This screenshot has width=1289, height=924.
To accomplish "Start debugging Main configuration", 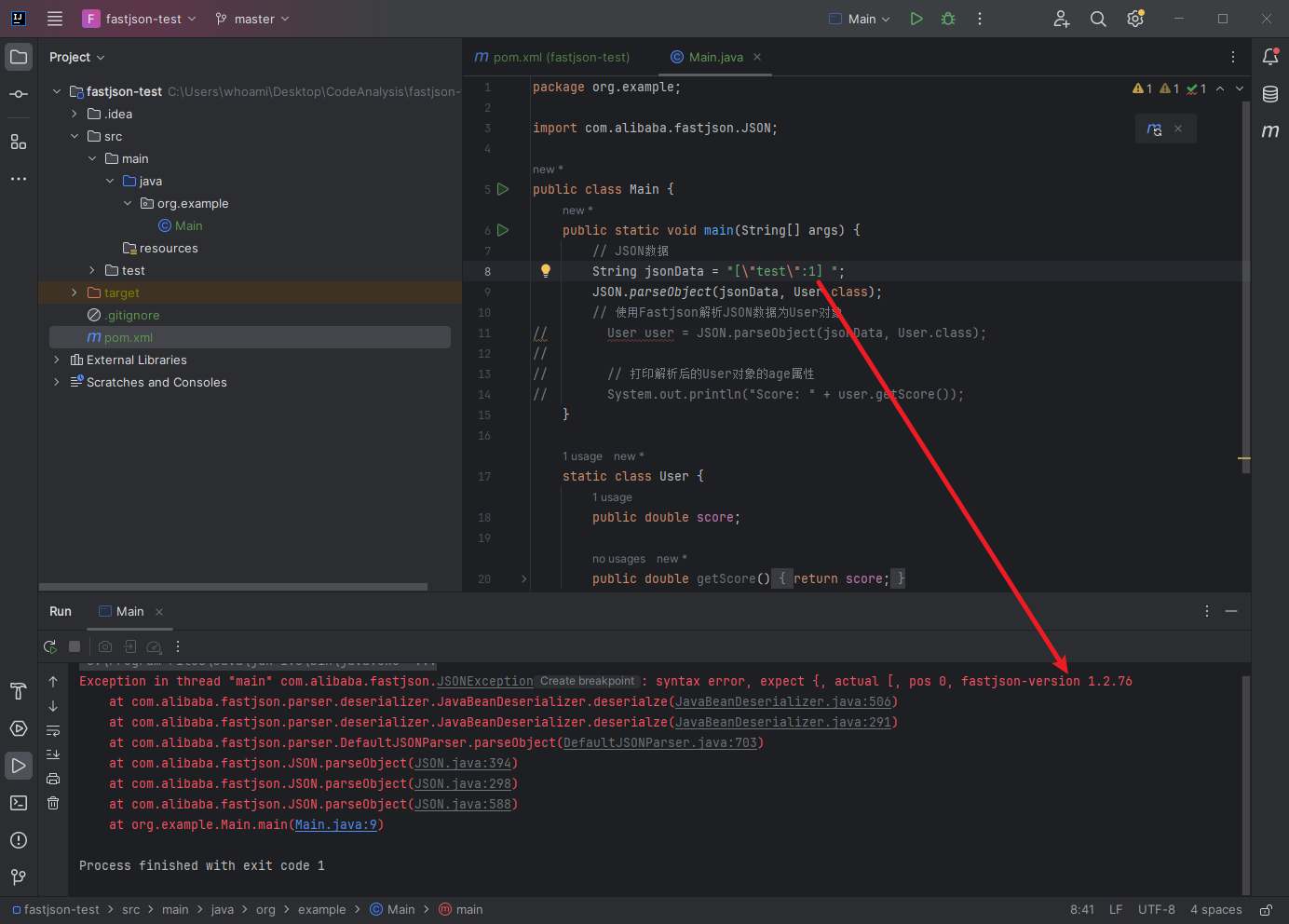I will tap(948, 19).
